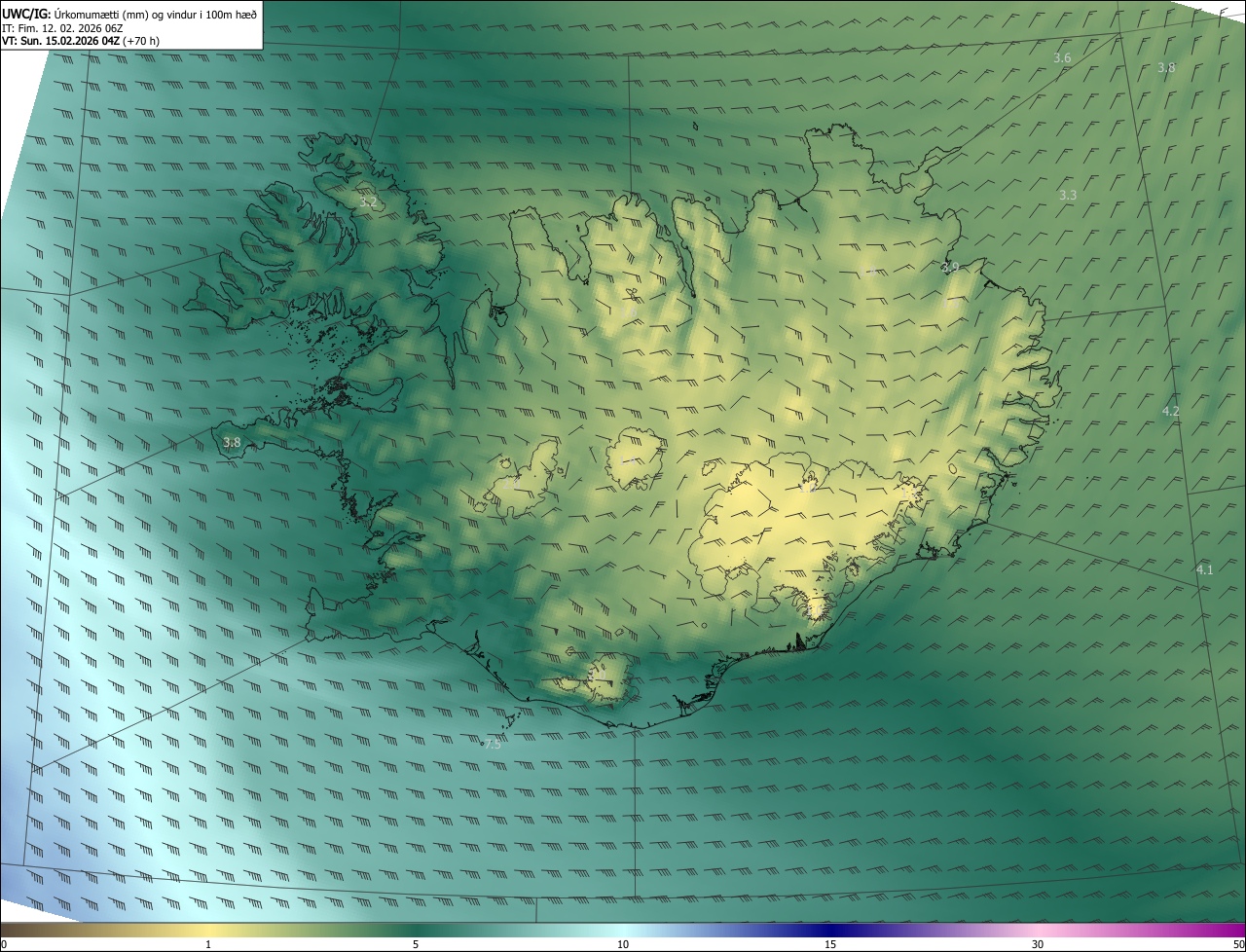The height and width of the screenshot is (952, 1246).
Task: Click the 3.3 value label off the northeast coast
Action: pyautogui.click(x=1068, y=196)
